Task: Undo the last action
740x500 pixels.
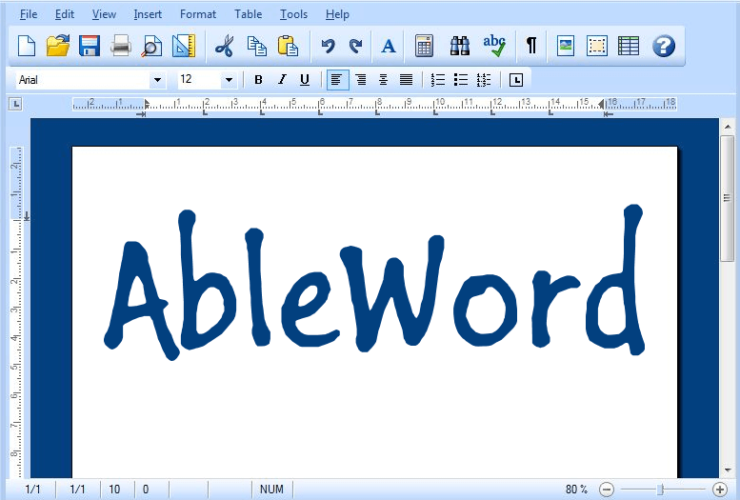Action: [328, 46]
